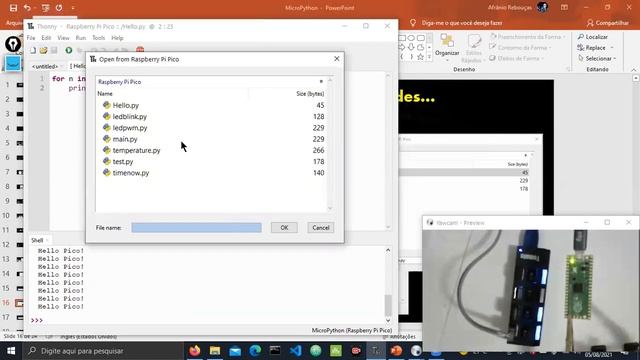Image resolution: width=640 pixels, height=360 pixels.
Task: Click the PowerPoint icon on the taskbar
Action: tap(396, 351)
